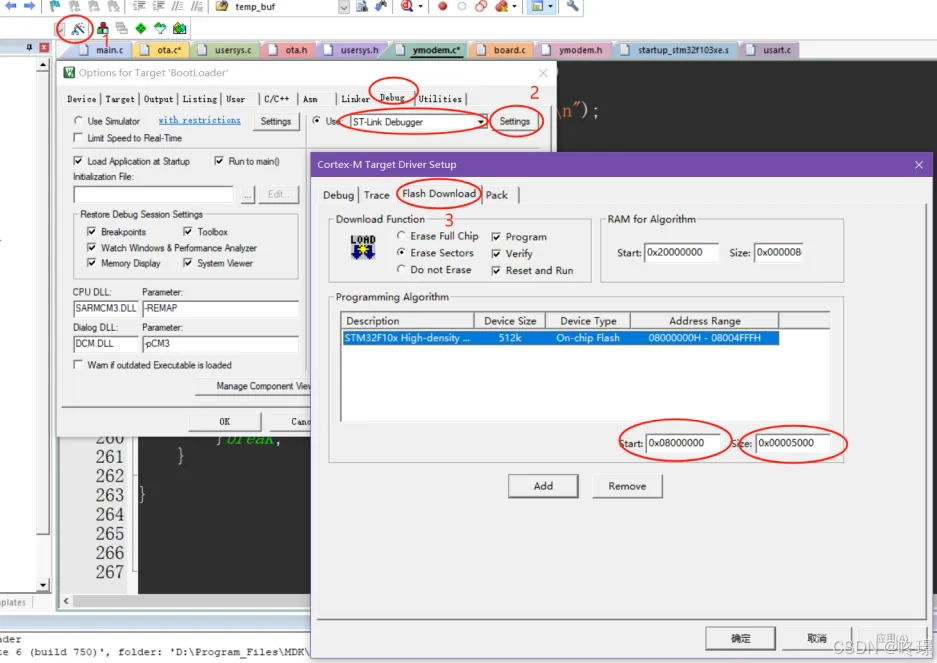Open the debug icon's dropdown arrow
Image resolution: width=937 pixels, height=663 pixels.
[421, 7]
